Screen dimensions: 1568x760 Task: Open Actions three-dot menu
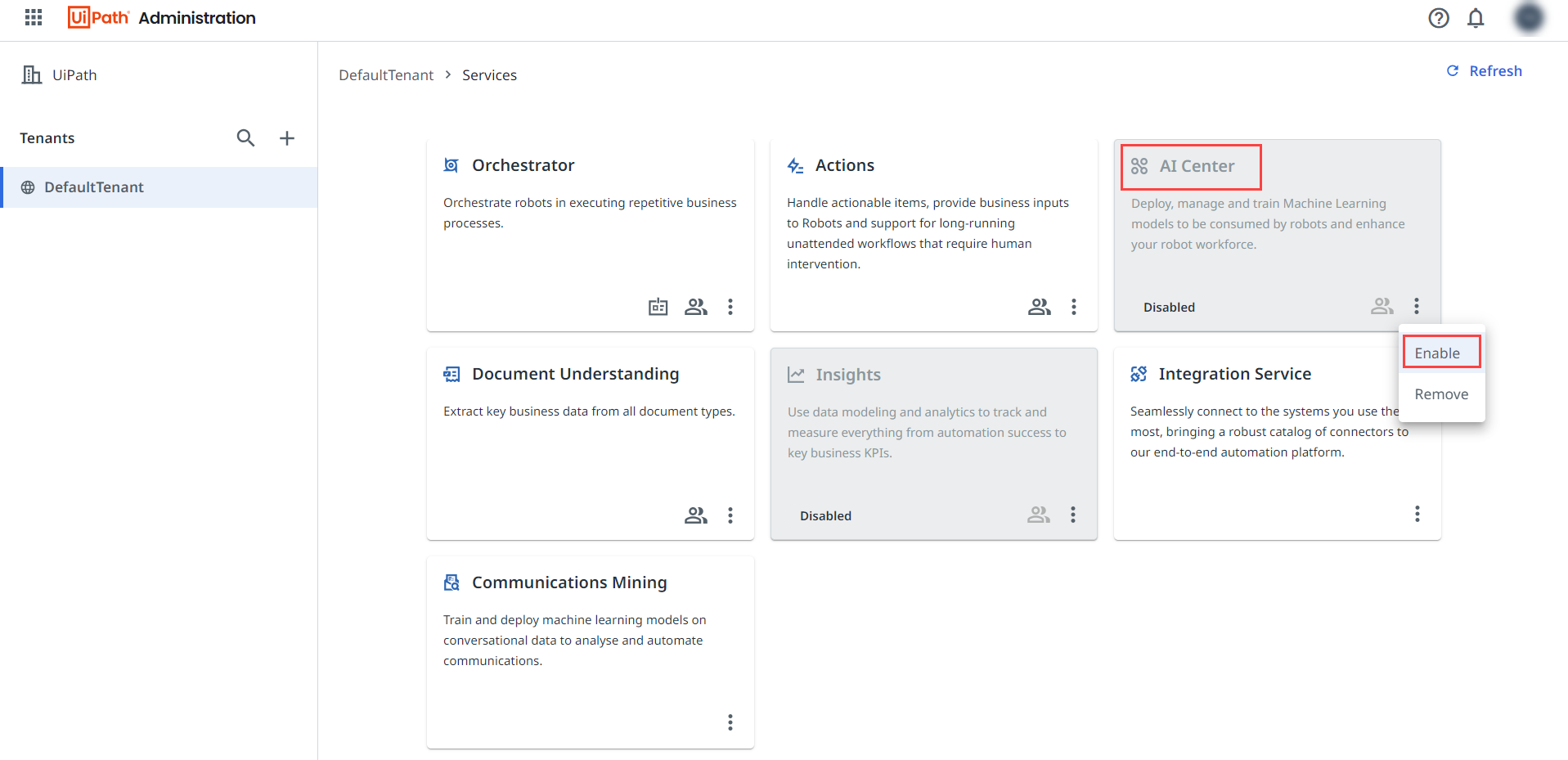[x=1074, y=307]
